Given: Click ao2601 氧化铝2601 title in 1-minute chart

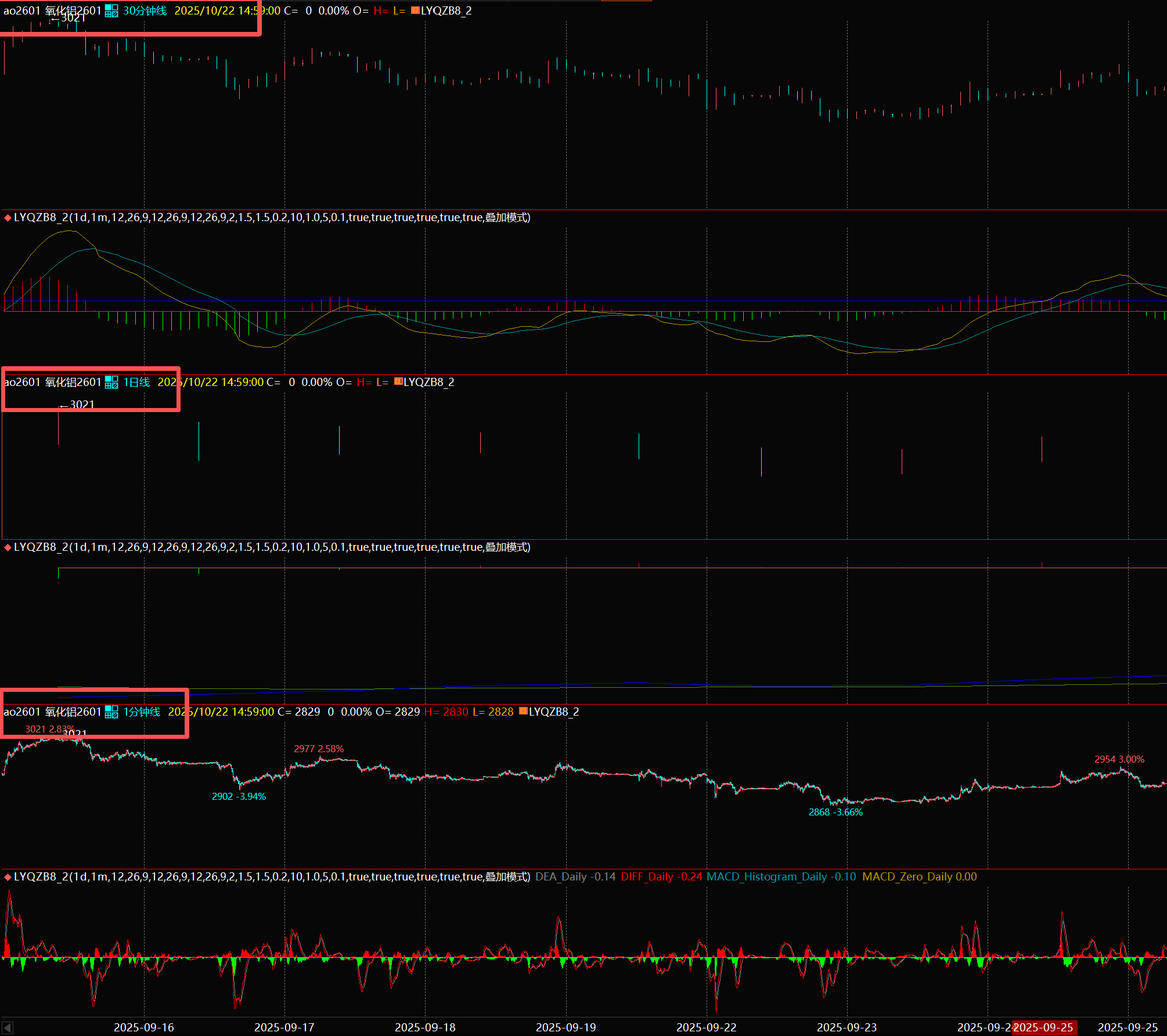Looking at the screenshot, I should tap(52, 712).
